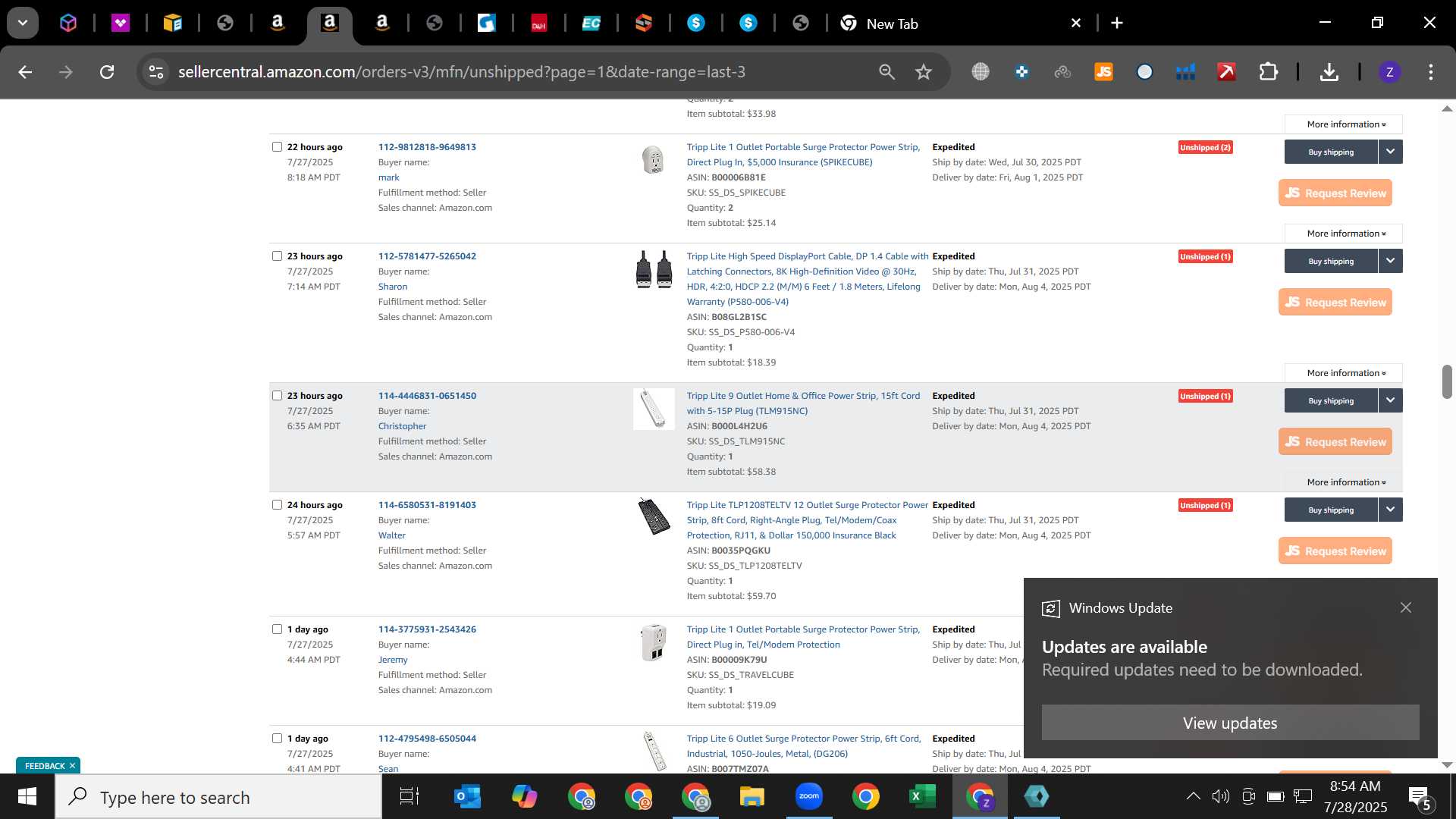The height and width of the screenshot is (819, 1456).
Task: Open site information icon in address bar
Action: pyautogui.click(x=156, y=72)
